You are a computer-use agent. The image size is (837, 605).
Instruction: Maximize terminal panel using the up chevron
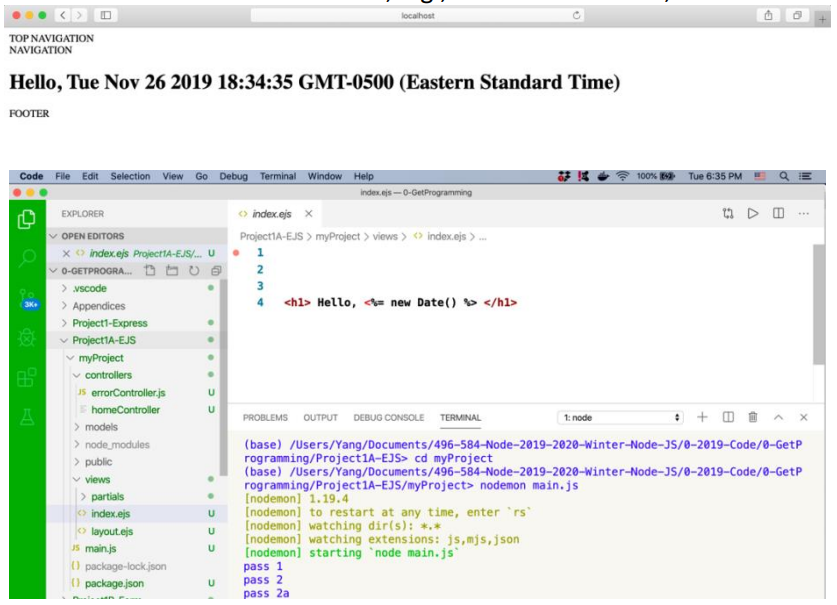[x=778, y=417]
